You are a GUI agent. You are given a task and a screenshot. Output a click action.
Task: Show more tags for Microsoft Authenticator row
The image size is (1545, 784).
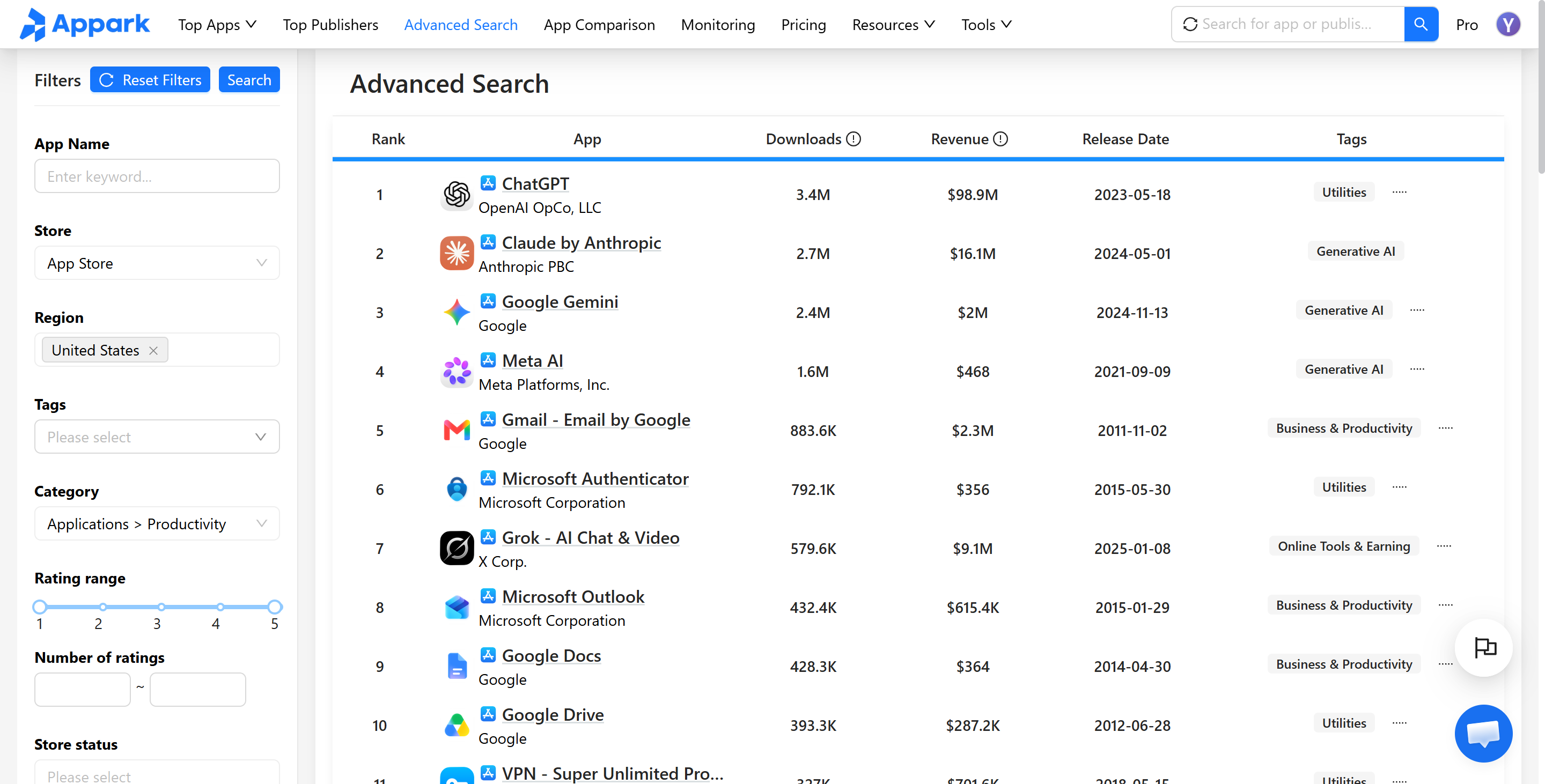[x=1399, y=487]
